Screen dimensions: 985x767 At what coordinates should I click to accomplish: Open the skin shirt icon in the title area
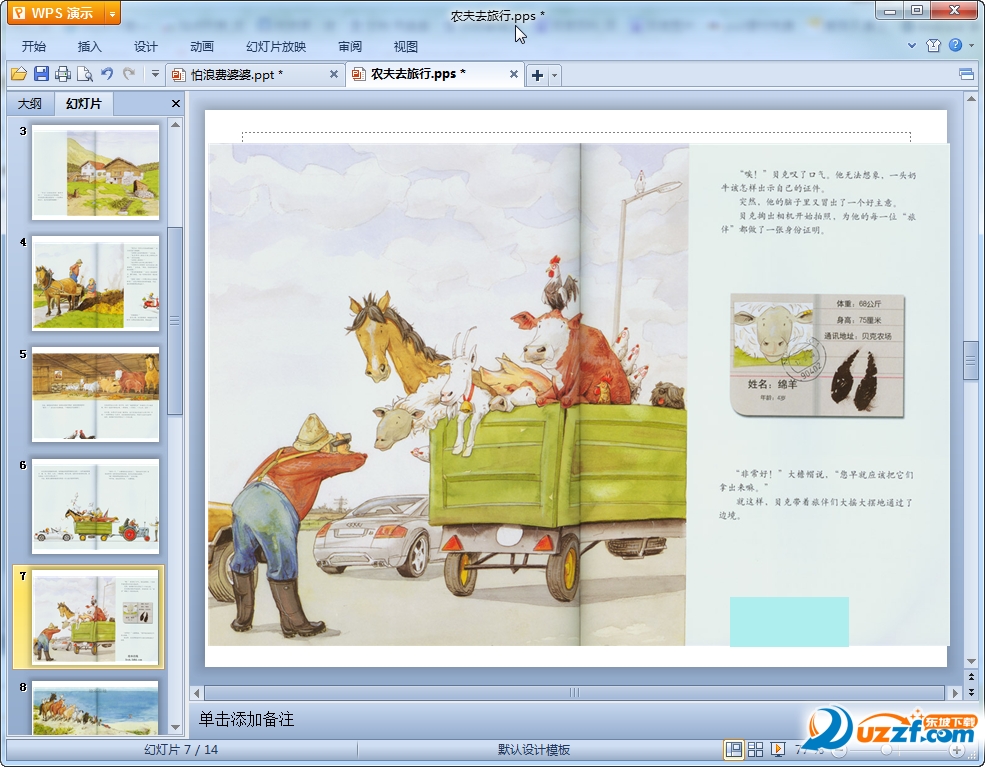coord(933,45)
